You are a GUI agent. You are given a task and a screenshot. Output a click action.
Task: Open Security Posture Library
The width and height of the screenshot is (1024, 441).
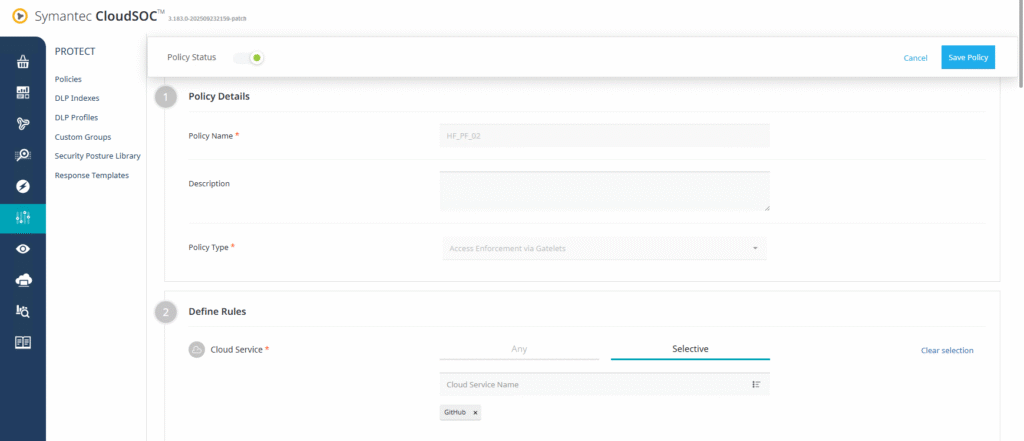click(x=97, y=156)
